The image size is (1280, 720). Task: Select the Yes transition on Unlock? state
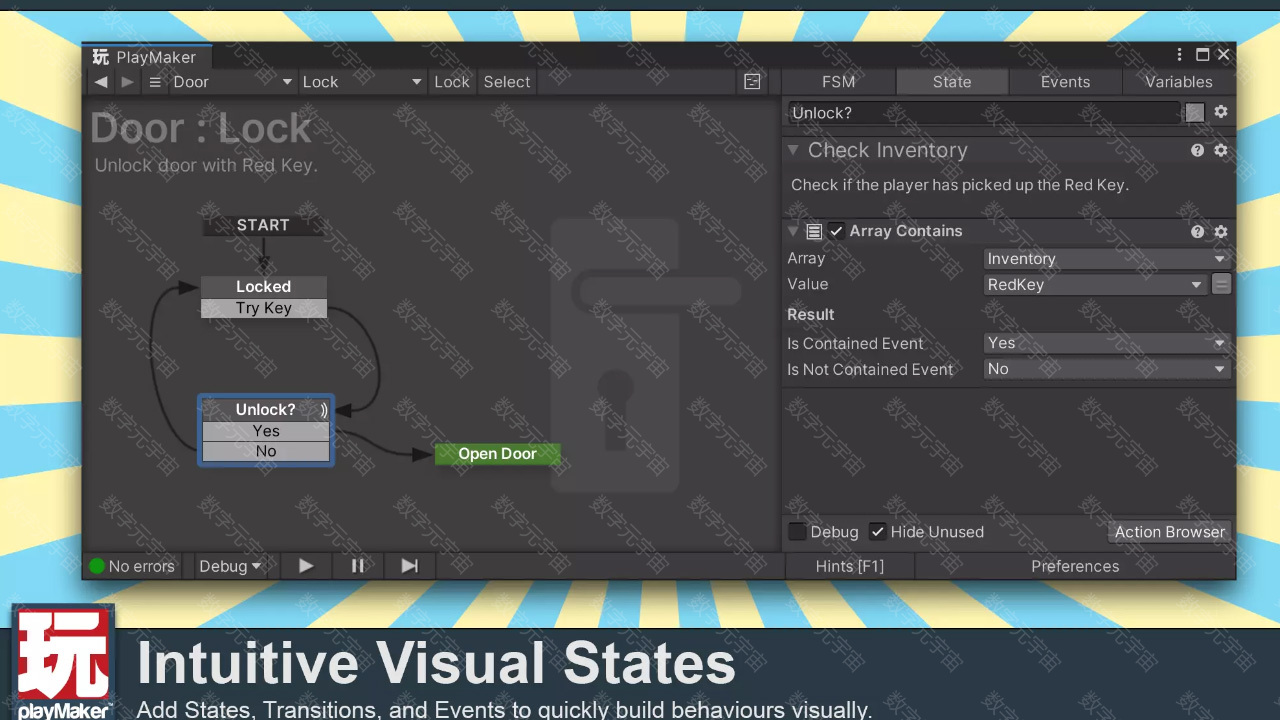(x=266, y=431)
